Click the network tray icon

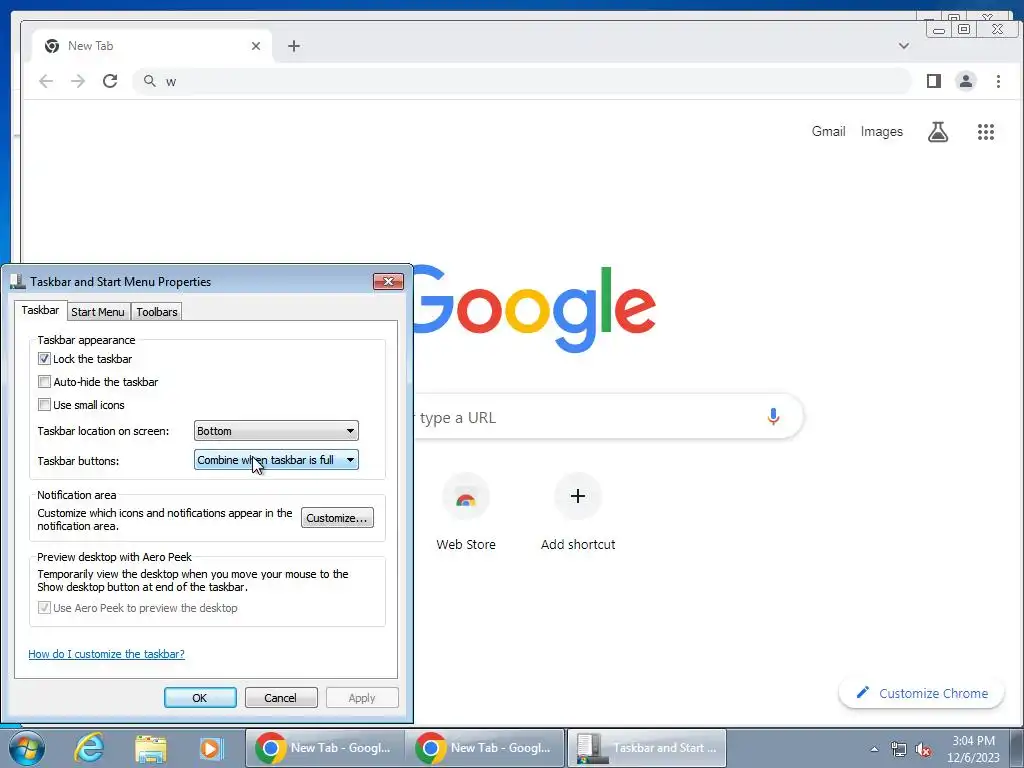899,749
